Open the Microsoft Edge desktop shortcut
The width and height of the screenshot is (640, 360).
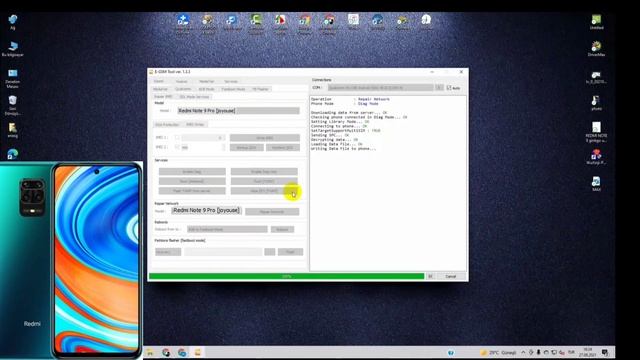pos(13,154)
